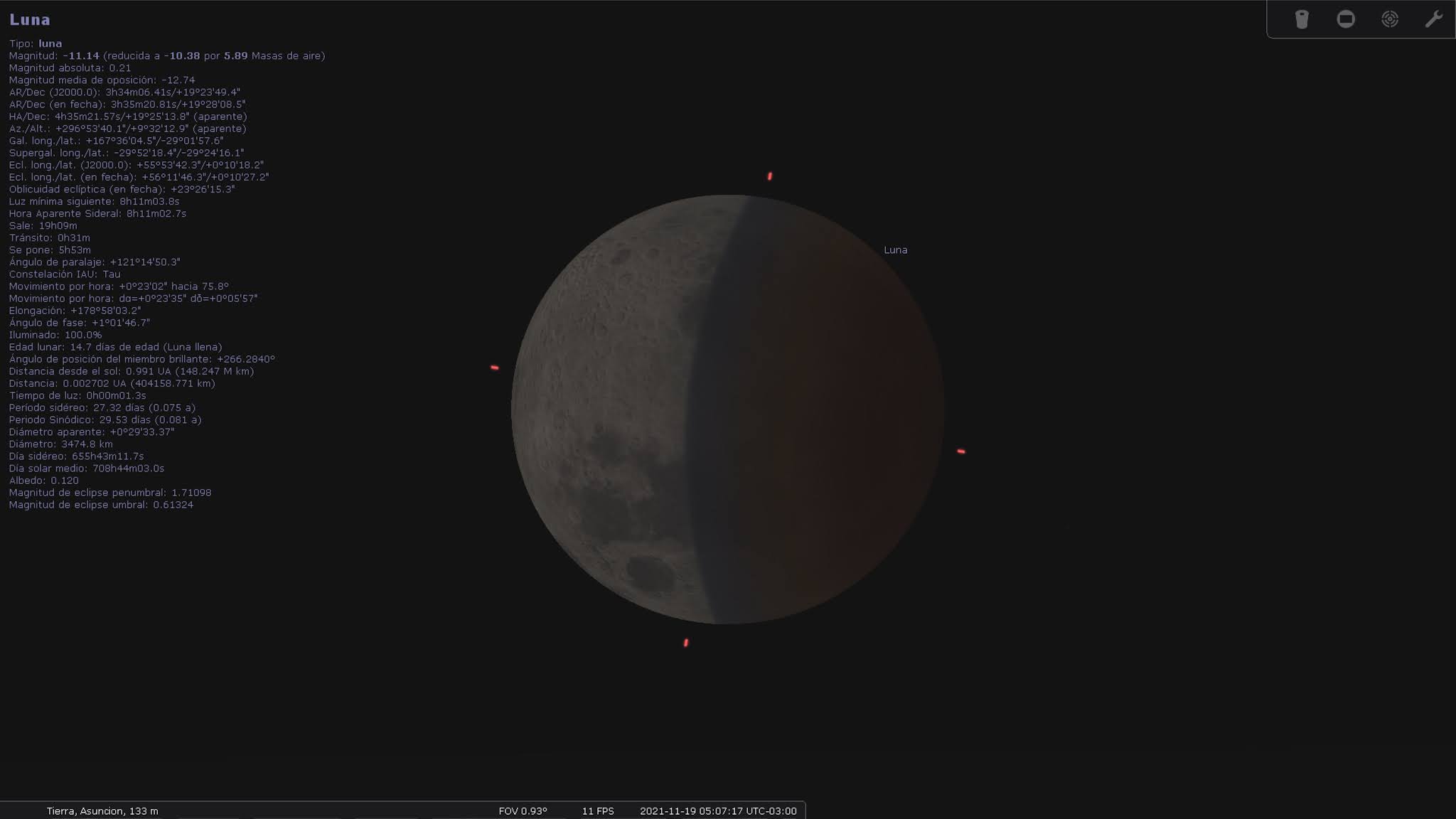
Task: Click the 'Luna' title heading in the info panel
Action: click(30, 20)
